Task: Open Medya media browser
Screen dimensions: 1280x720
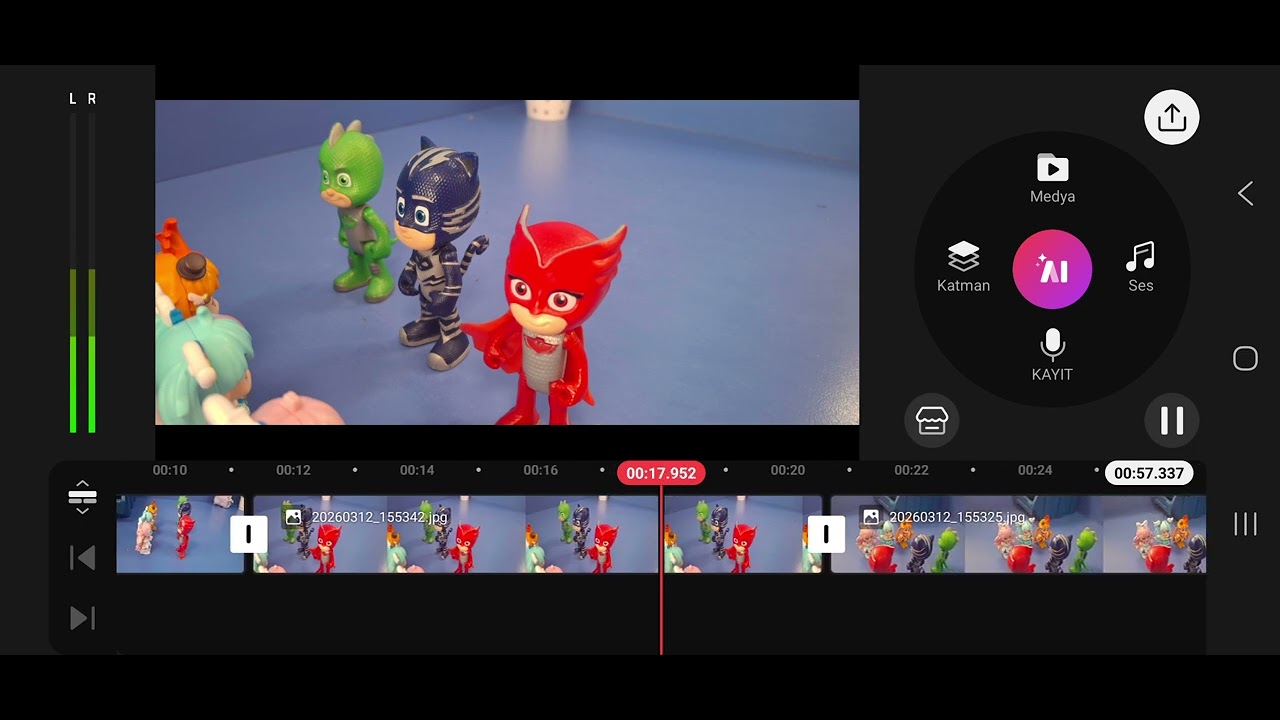Action: tap(1052, 179)
